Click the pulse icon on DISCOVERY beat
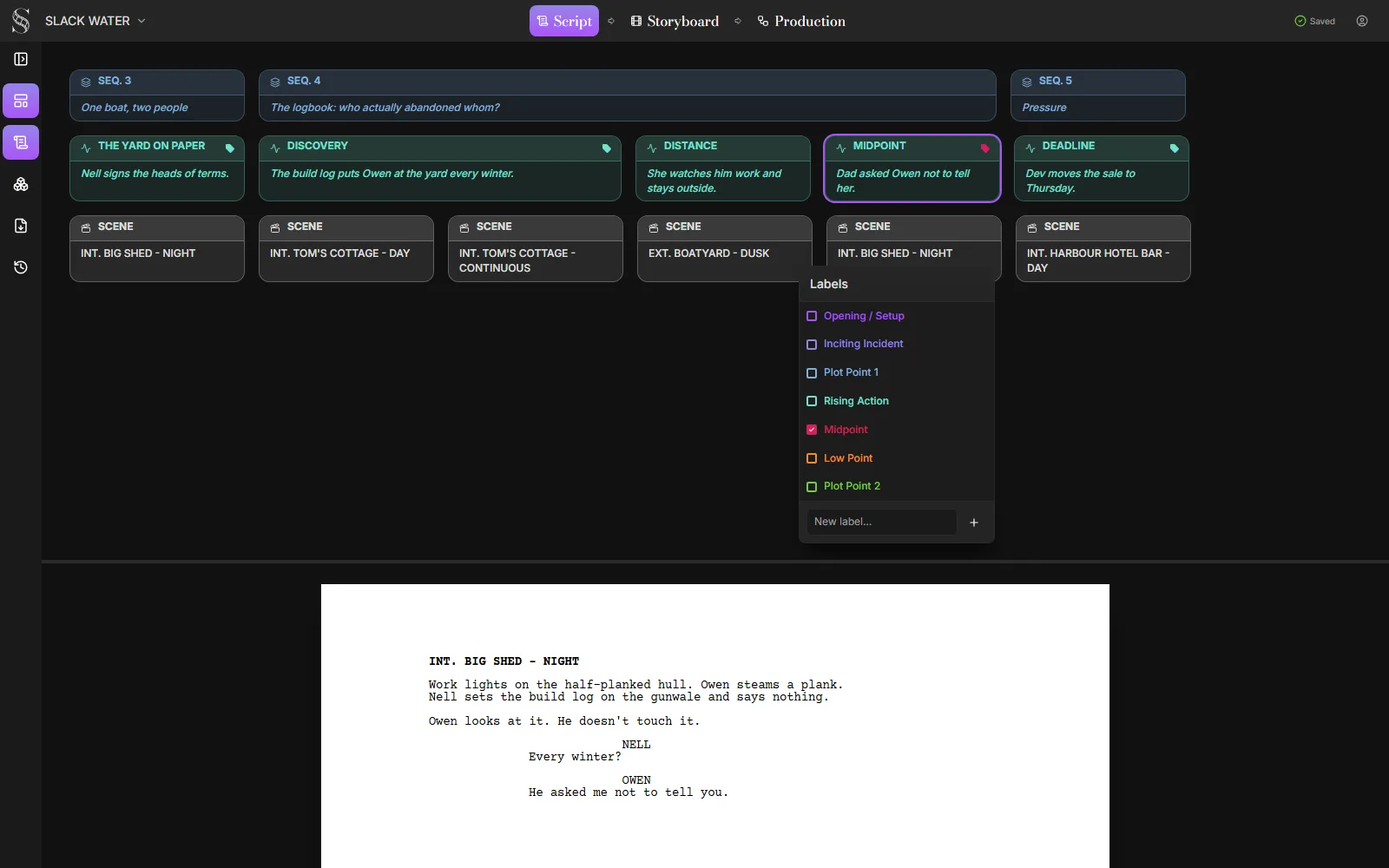Screen dimensions: 1389x868 275,148
